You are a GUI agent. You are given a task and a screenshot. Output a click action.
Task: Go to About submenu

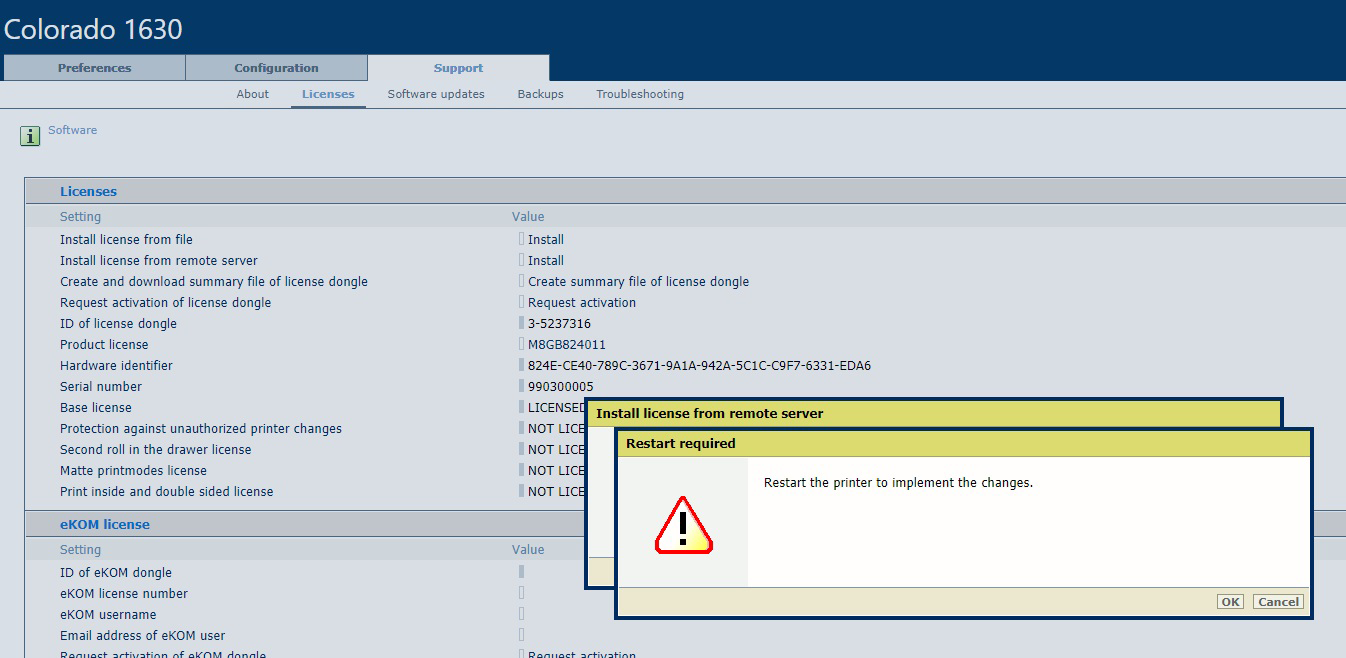[x=253, y=94]
